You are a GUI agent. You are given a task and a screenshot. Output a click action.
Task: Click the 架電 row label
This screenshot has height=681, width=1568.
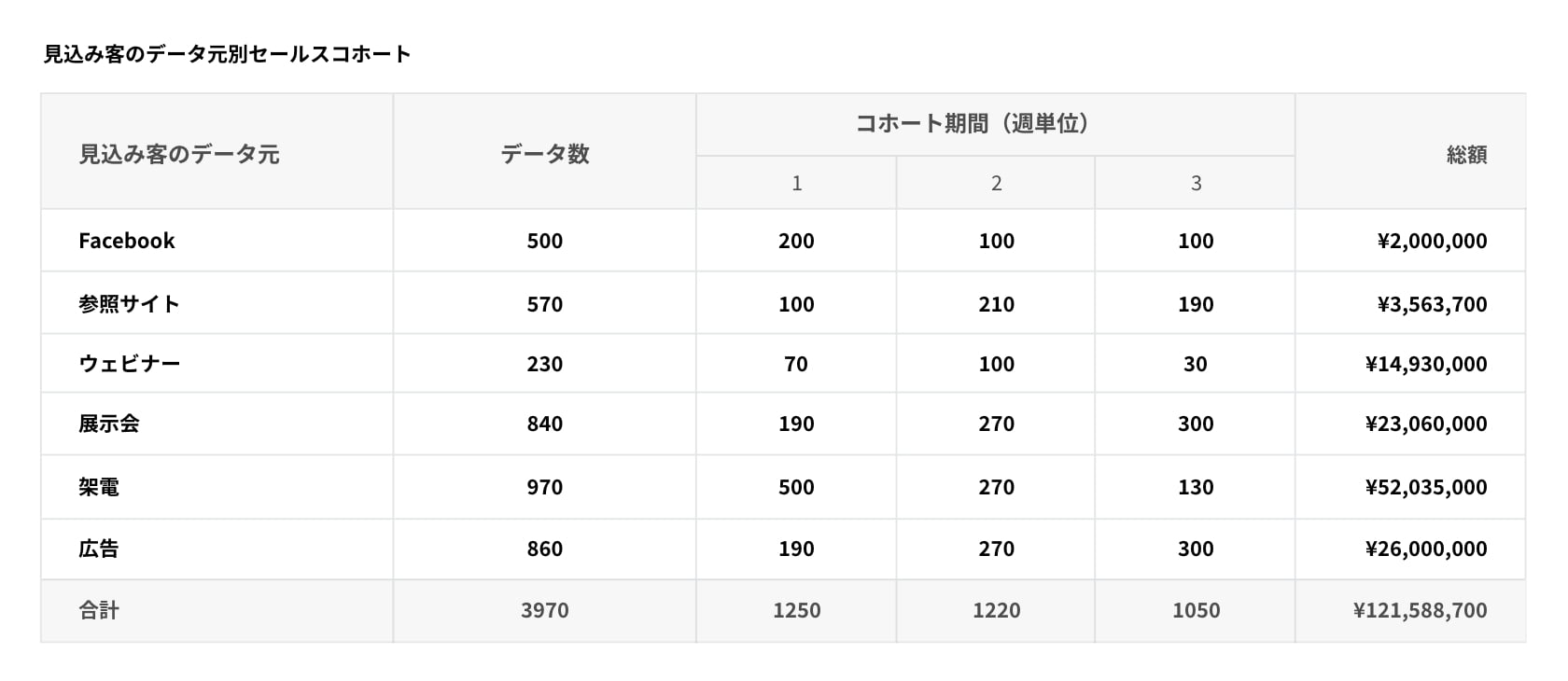(x=99, y=487)
